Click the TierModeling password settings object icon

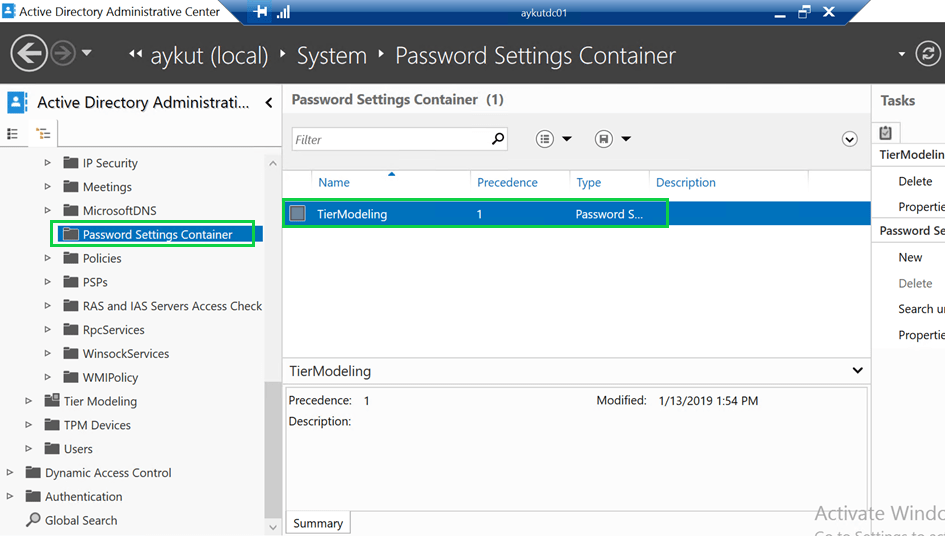(298, 213)
